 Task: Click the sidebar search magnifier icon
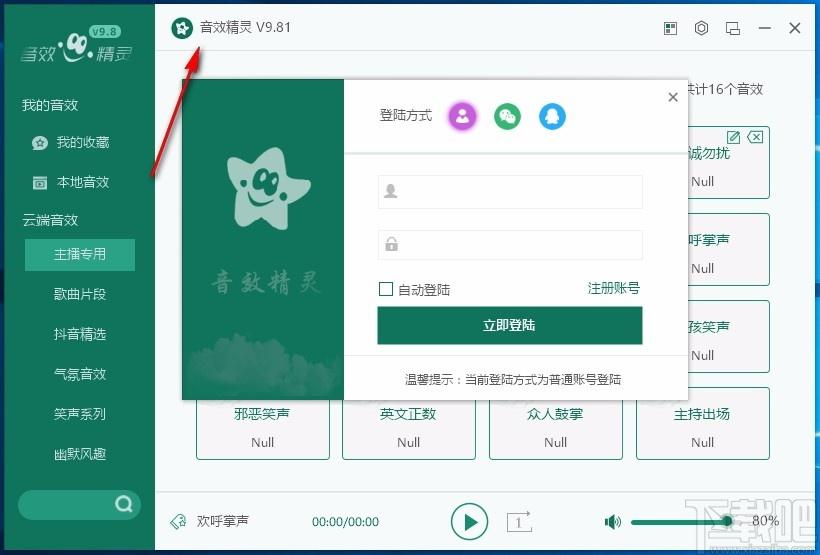click(x=124, y=504)
